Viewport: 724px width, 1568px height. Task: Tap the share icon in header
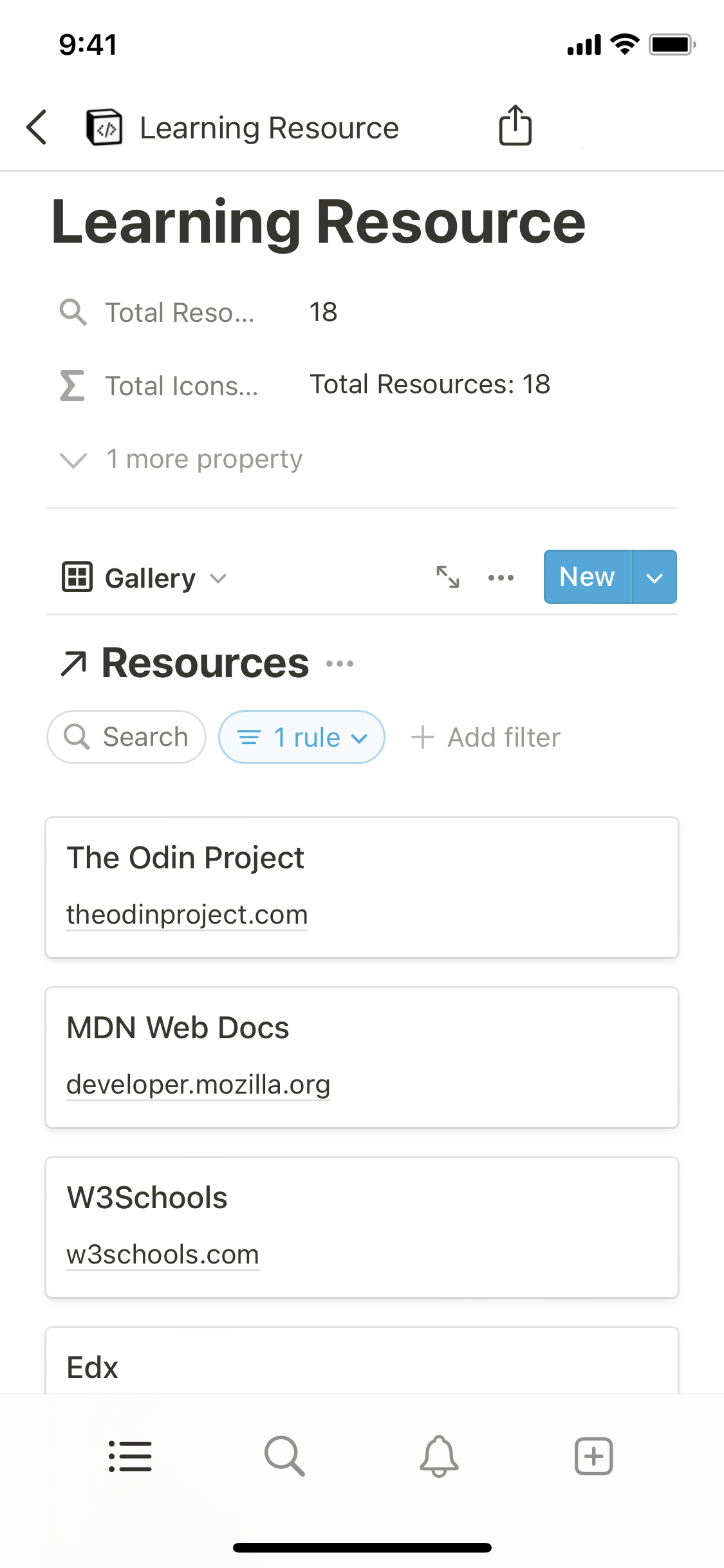515,126
